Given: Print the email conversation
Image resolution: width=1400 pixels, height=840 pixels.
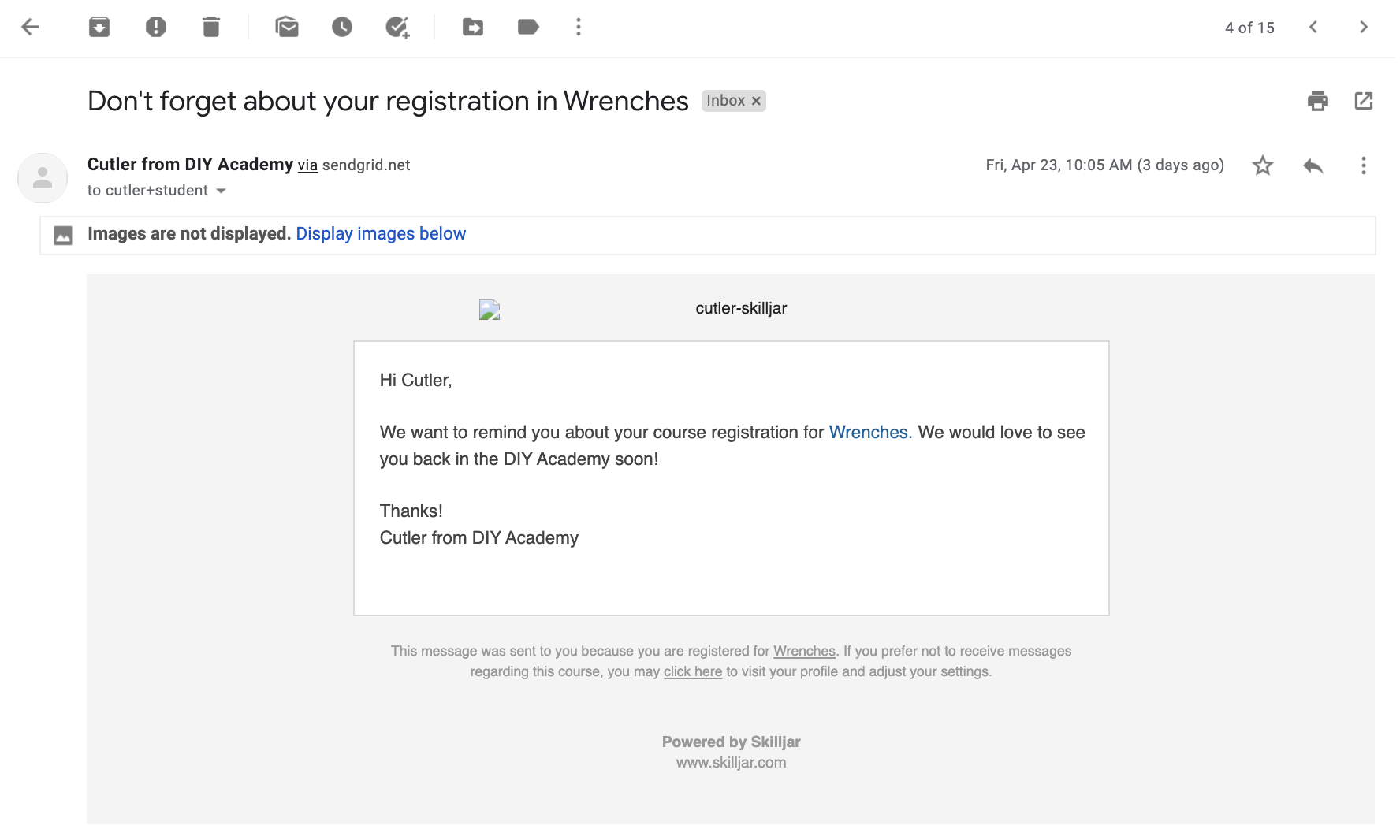Looking at the screenshot, I should tap(1317, 101).
